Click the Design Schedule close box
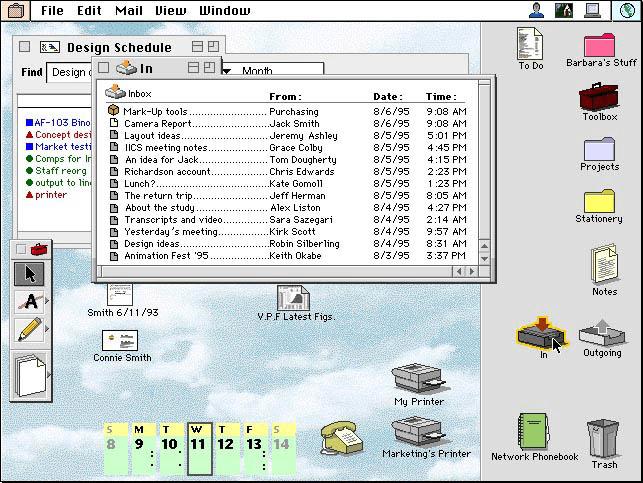Screen dimensions: 643x483 click(25, 47)
